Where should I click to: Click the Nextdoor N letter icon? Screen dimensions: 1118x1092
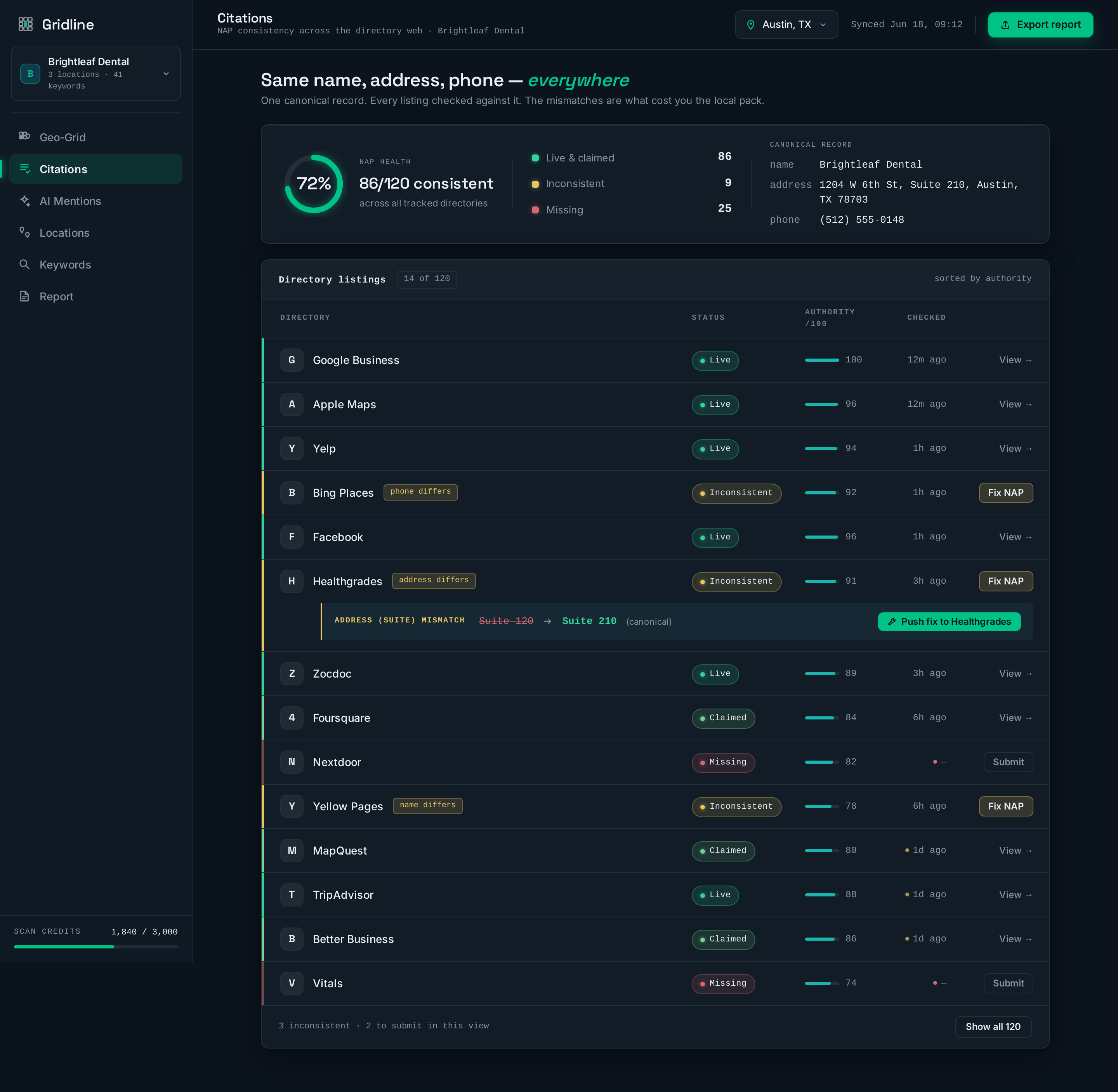[x=292, y=762]
